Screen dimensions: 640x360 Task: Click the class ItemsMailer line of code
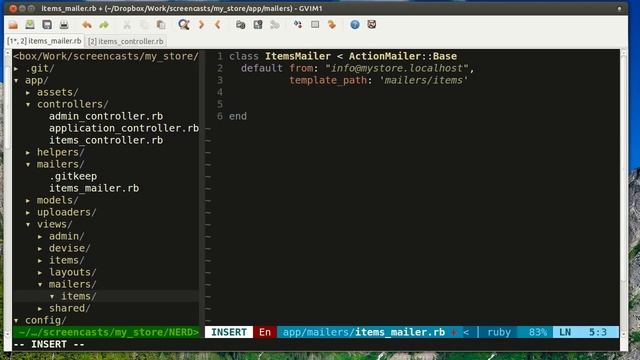click(343, 56)
